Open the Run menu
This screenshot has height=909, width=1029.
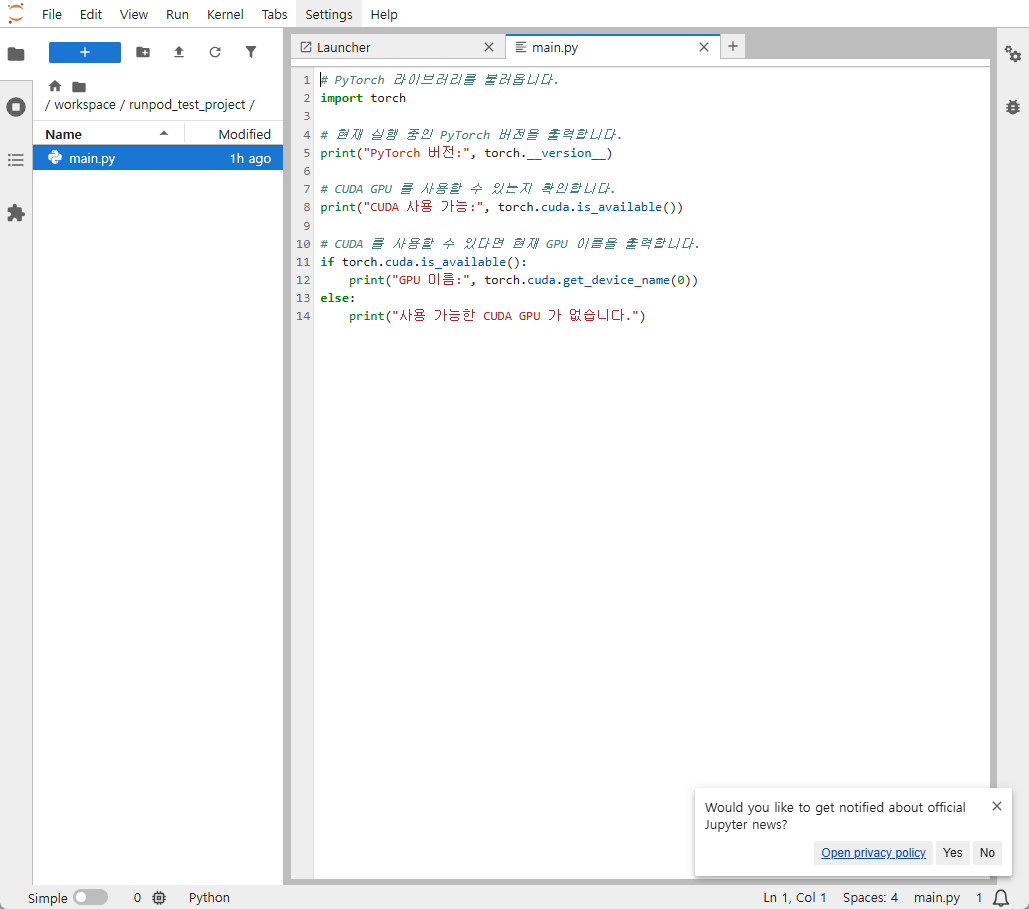pos(177,14)
